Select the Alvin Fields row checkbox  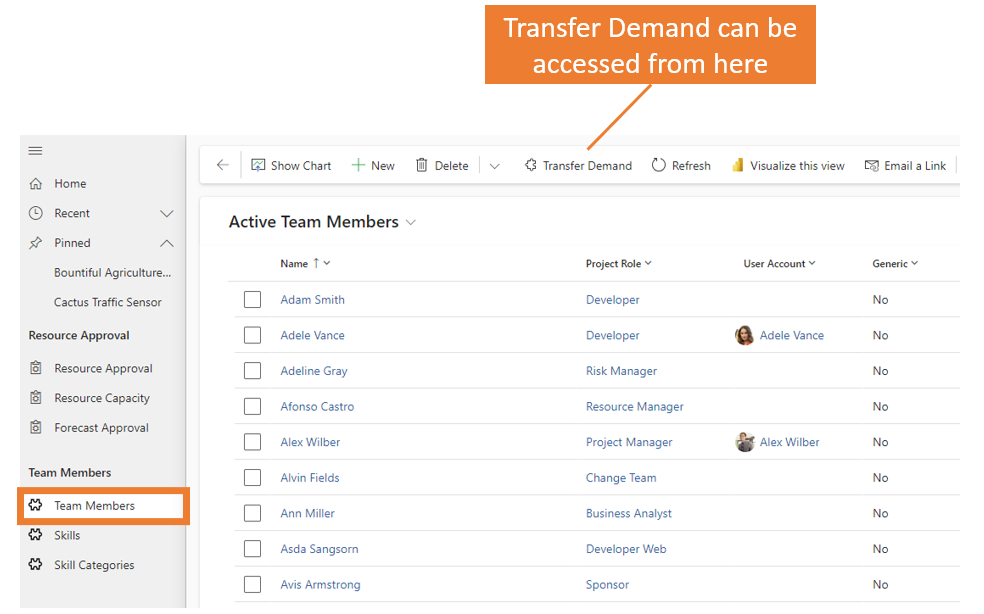252,478
